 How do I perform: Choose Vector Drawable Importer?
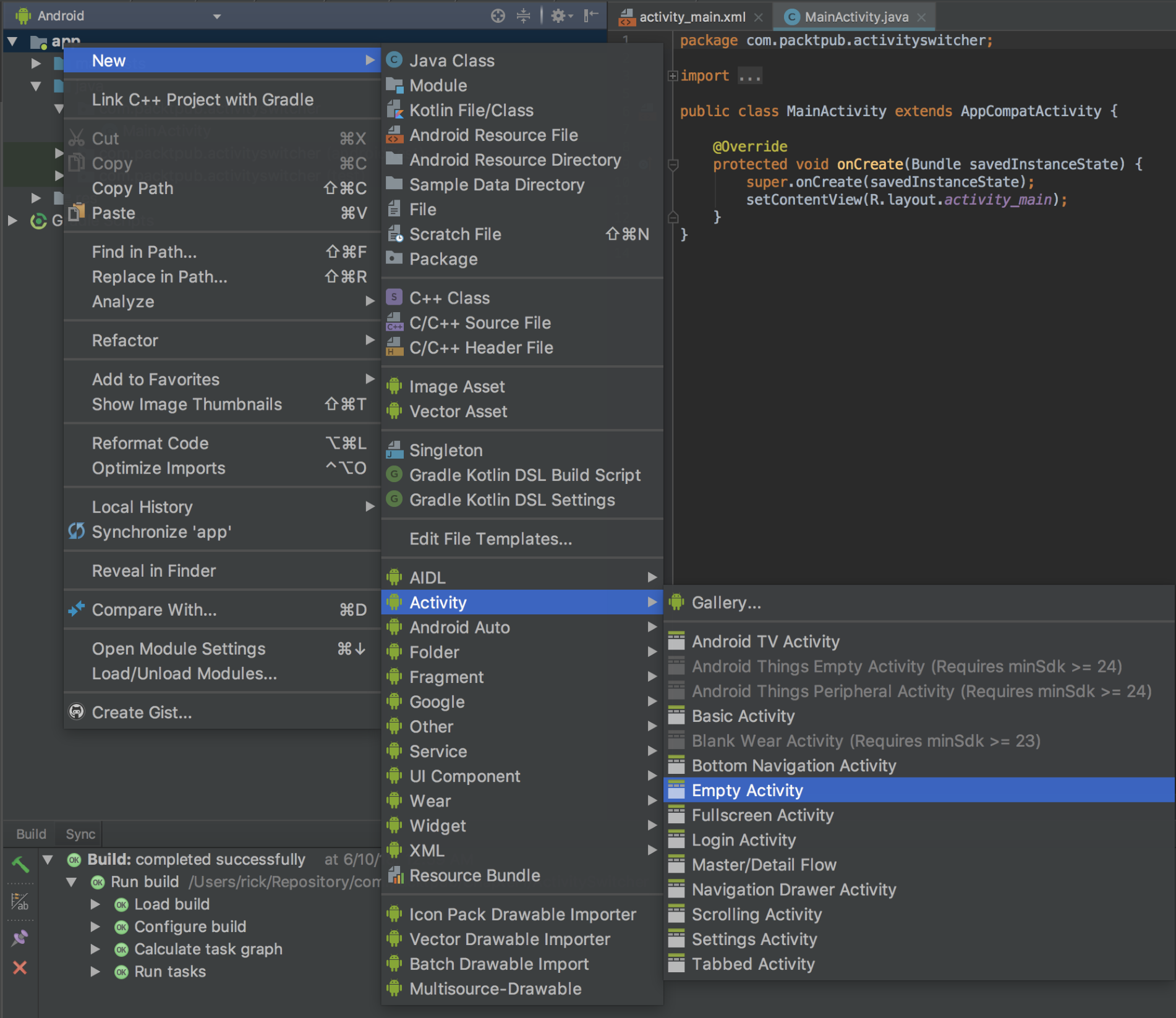click(x=522, y=939)
